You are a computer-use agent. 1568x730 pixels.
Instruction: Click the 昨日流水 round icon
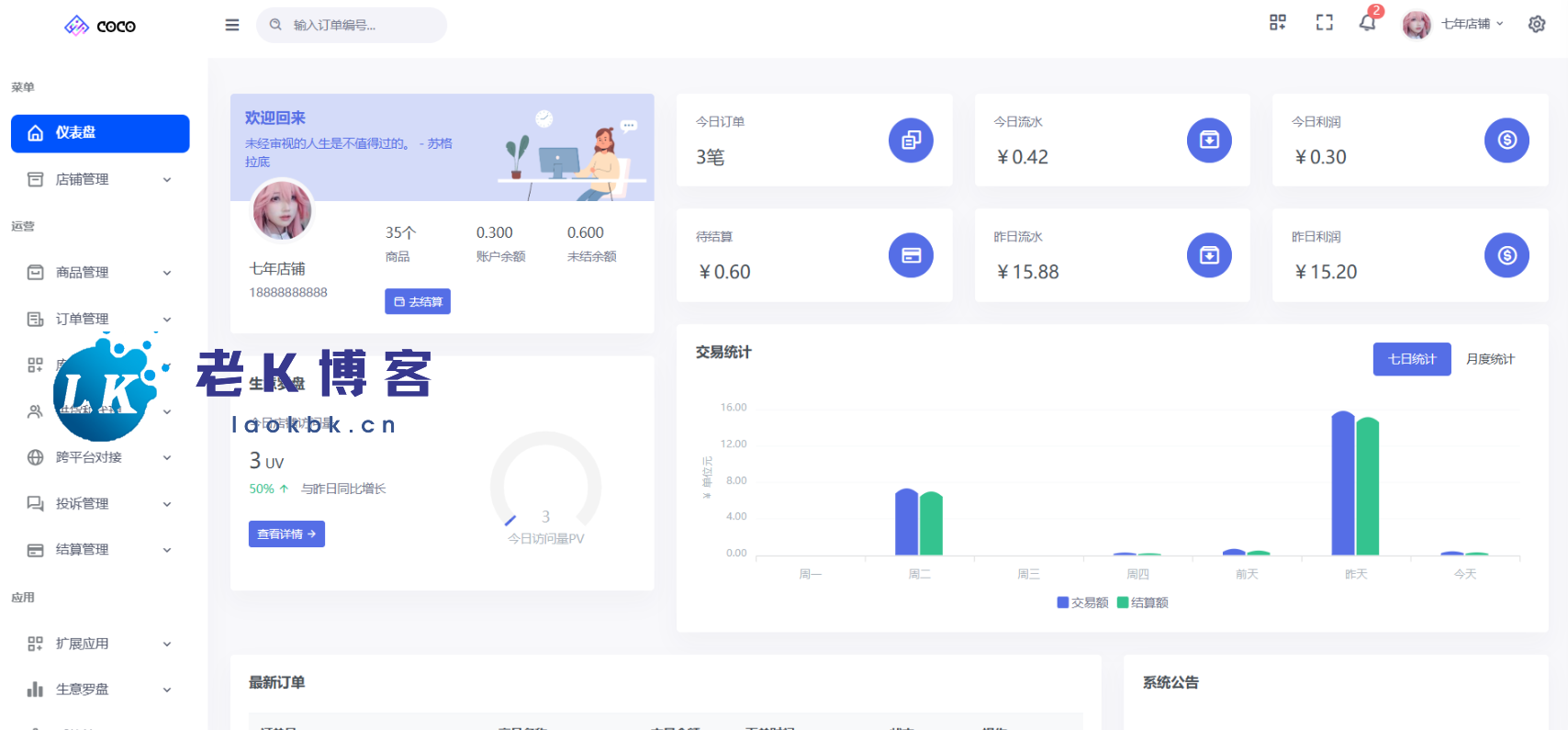coord(1209,255)
